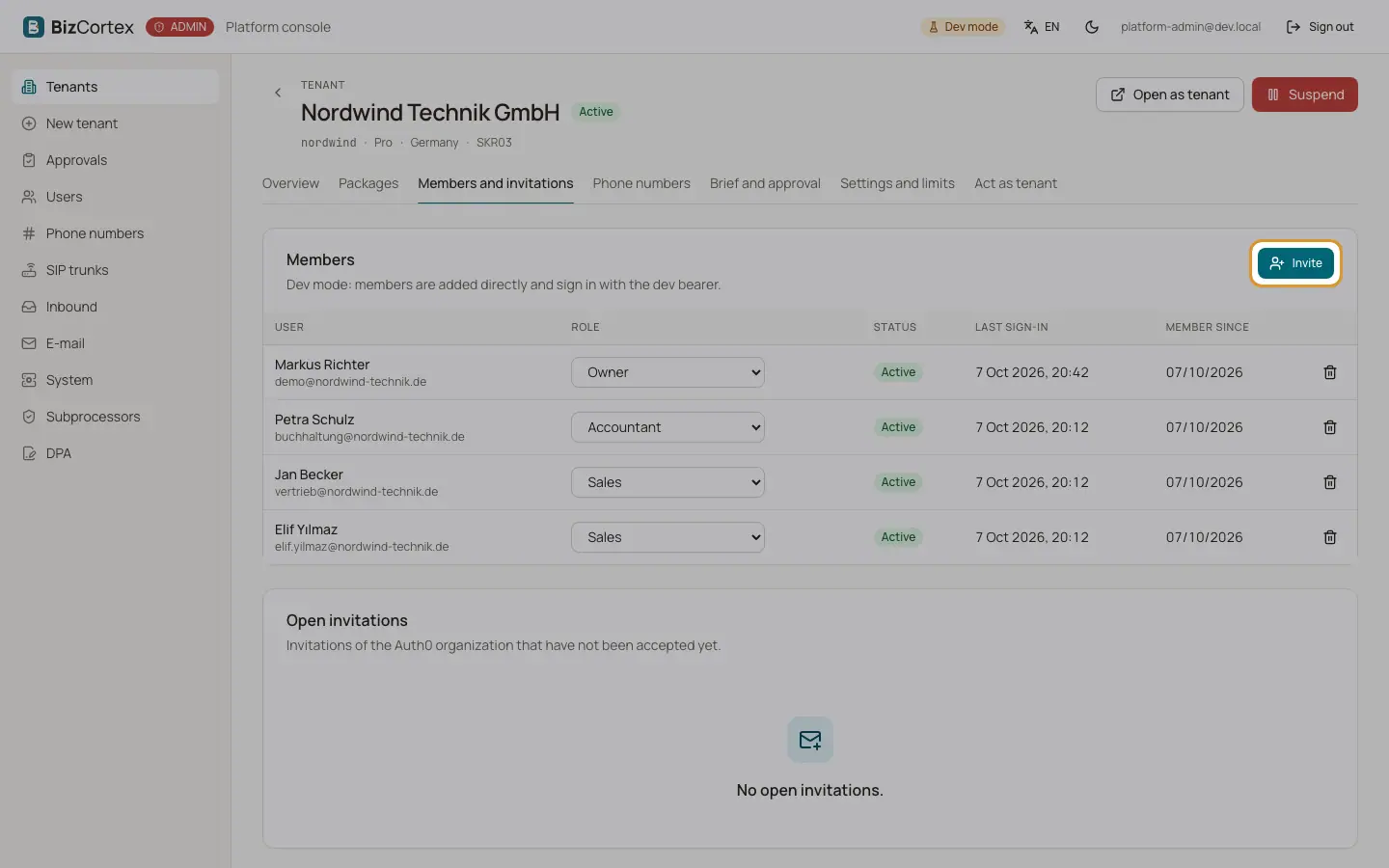This screenshot has width=1389, height=868.
Task: Open Users in sidebar
Action: 116,197
